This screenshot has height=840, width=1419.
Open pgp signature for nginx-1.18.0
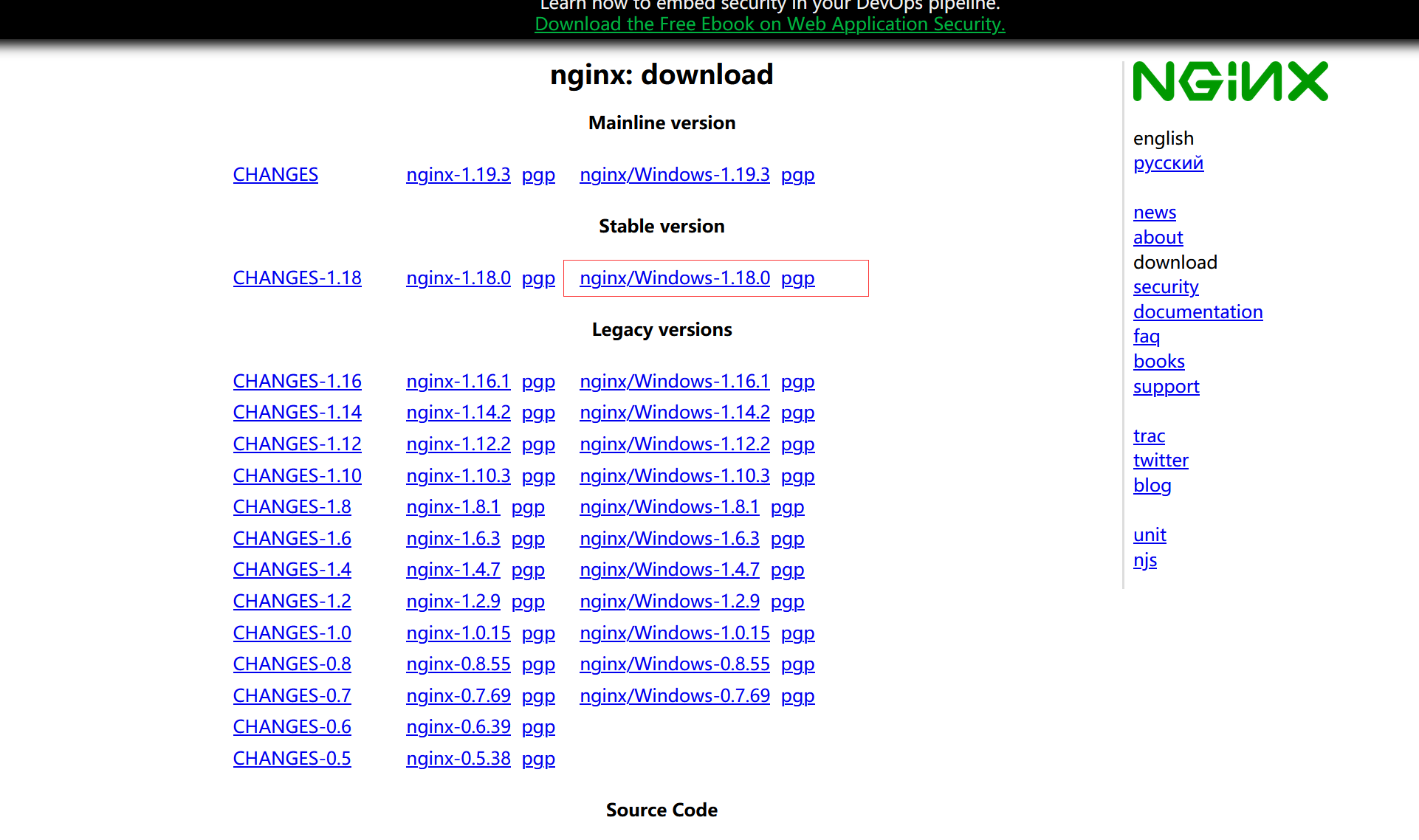(x=537, y=278)
